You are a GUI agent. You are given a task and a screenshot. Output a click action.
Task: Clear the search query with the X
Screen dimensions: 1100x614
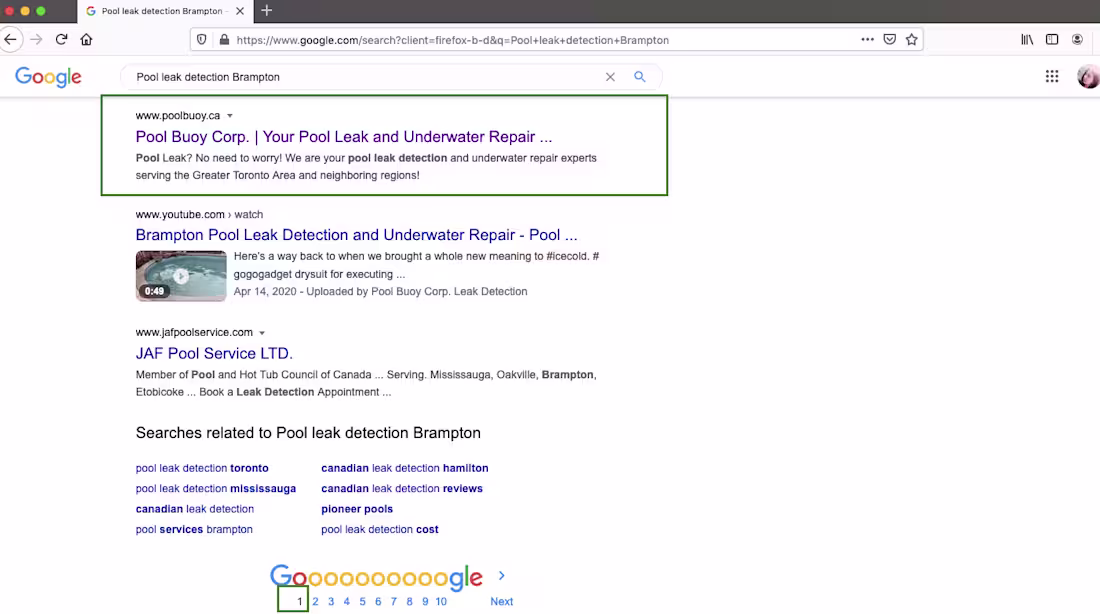coord(610,76)
